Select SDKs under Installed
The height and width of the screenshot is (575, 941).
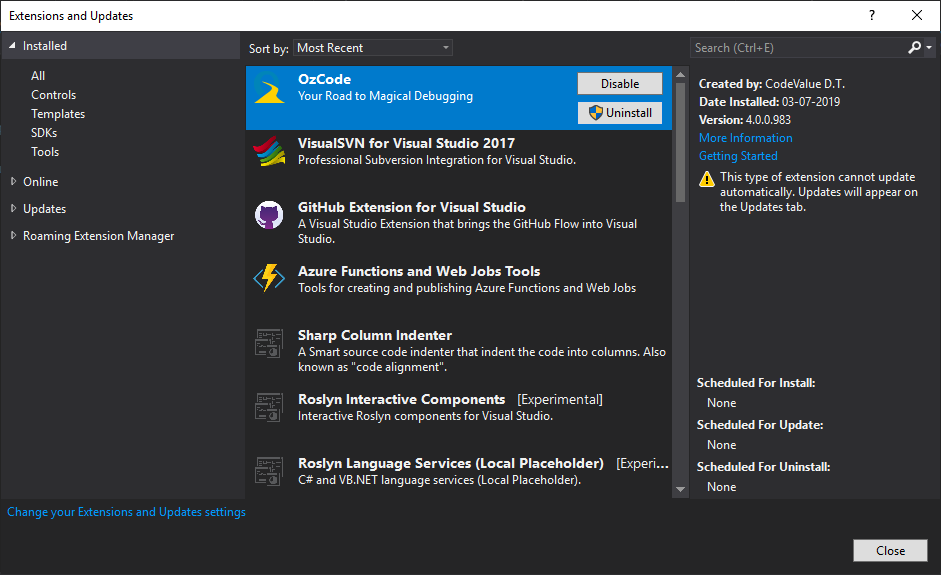[44, 133]
